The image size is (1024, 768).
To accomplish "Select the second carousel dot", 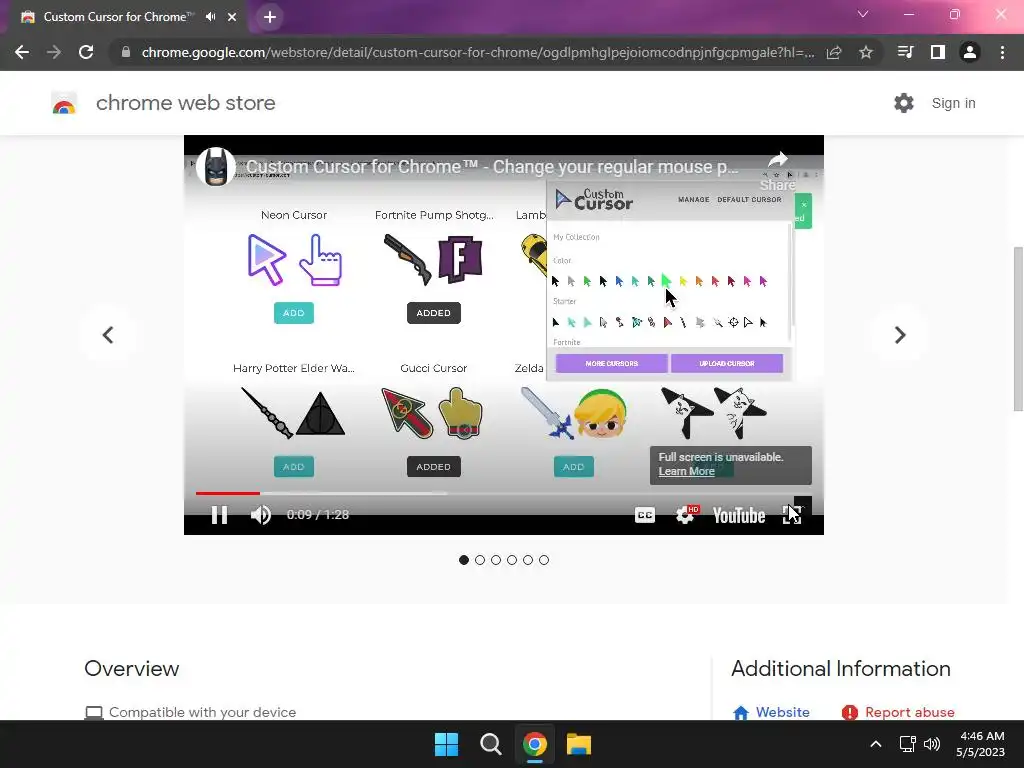I will 480,560.
